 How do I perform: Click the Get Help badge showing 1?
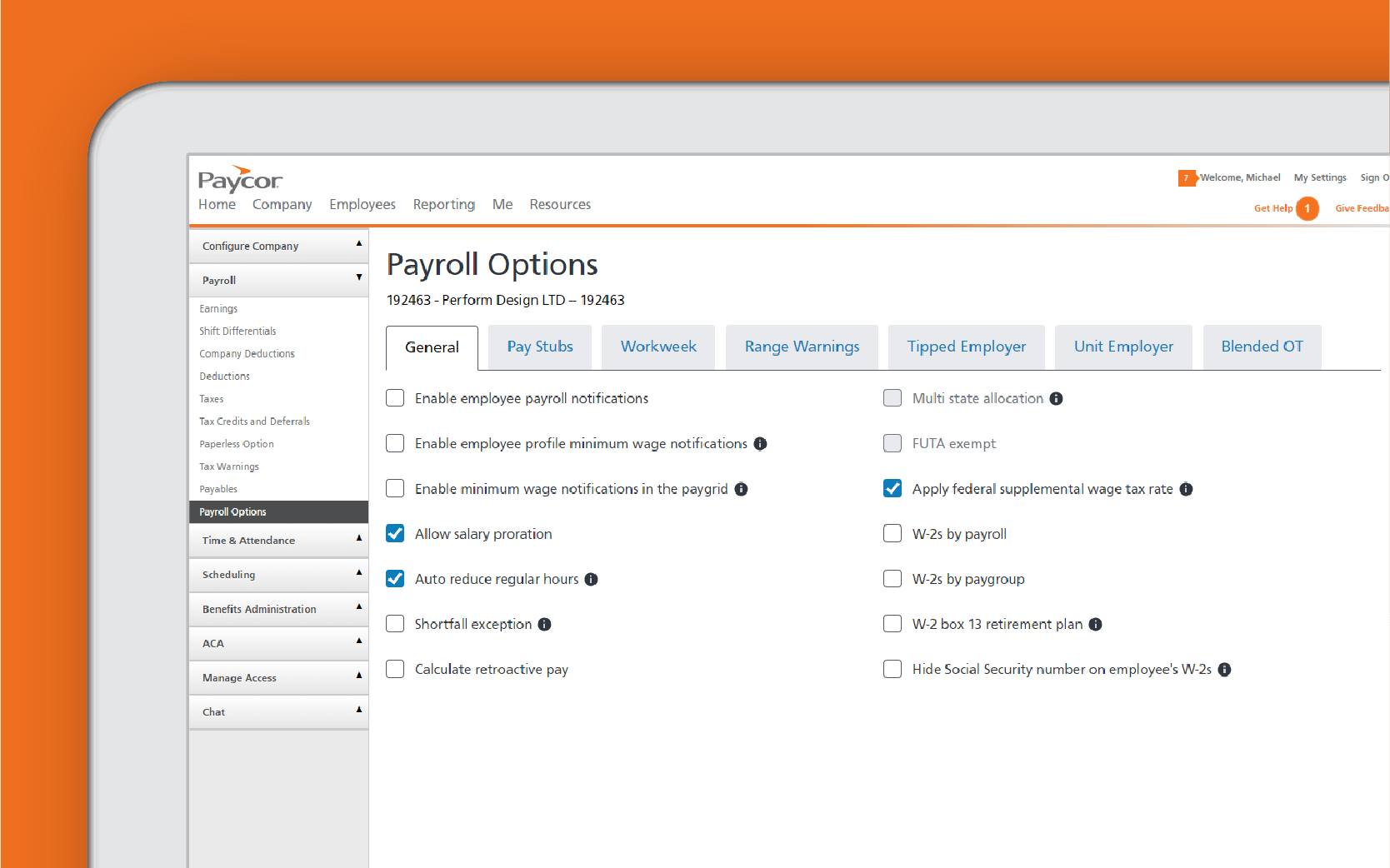pos(1307,208)
